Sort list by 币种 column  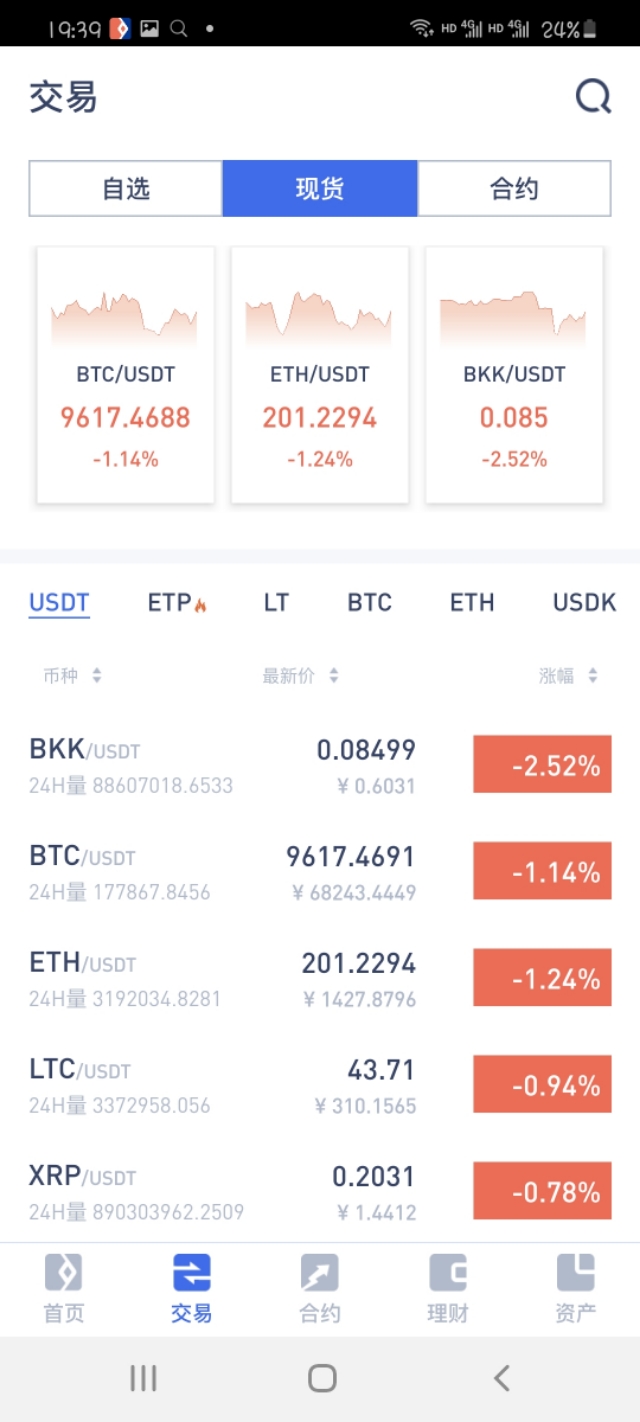72,676
